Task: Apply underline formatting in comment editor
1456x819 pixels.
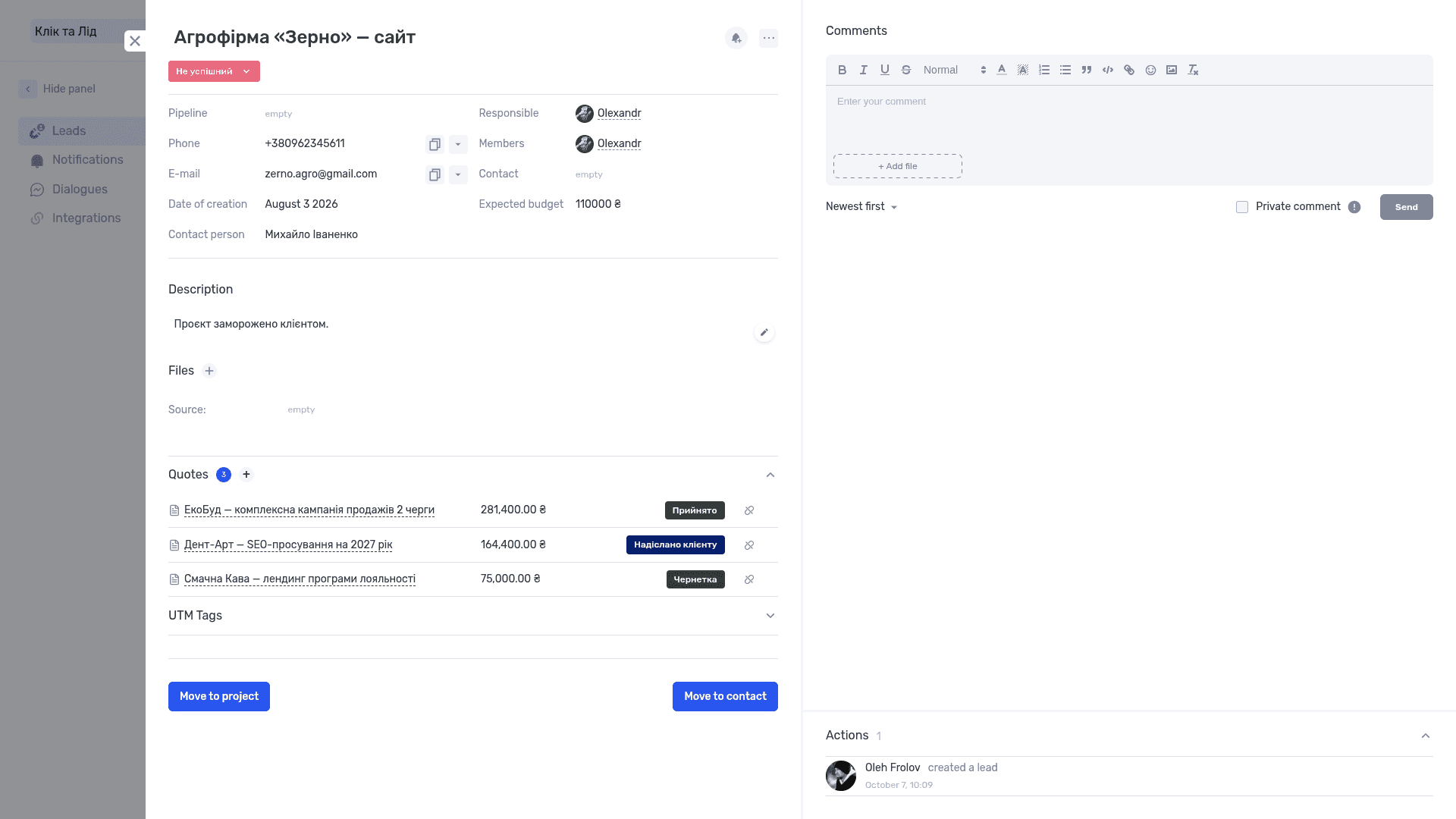Action: coord(884,70)
